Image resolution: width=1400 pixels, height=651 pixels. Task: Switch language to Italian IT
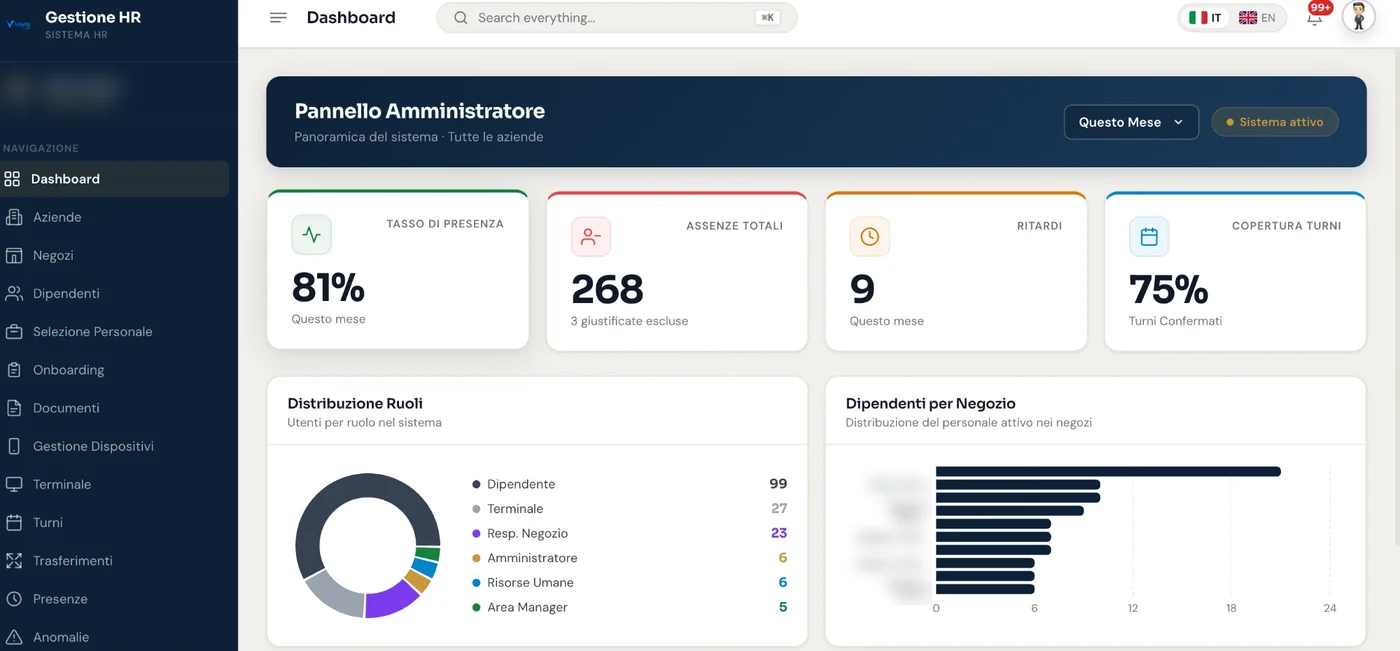coord(1205,18)
